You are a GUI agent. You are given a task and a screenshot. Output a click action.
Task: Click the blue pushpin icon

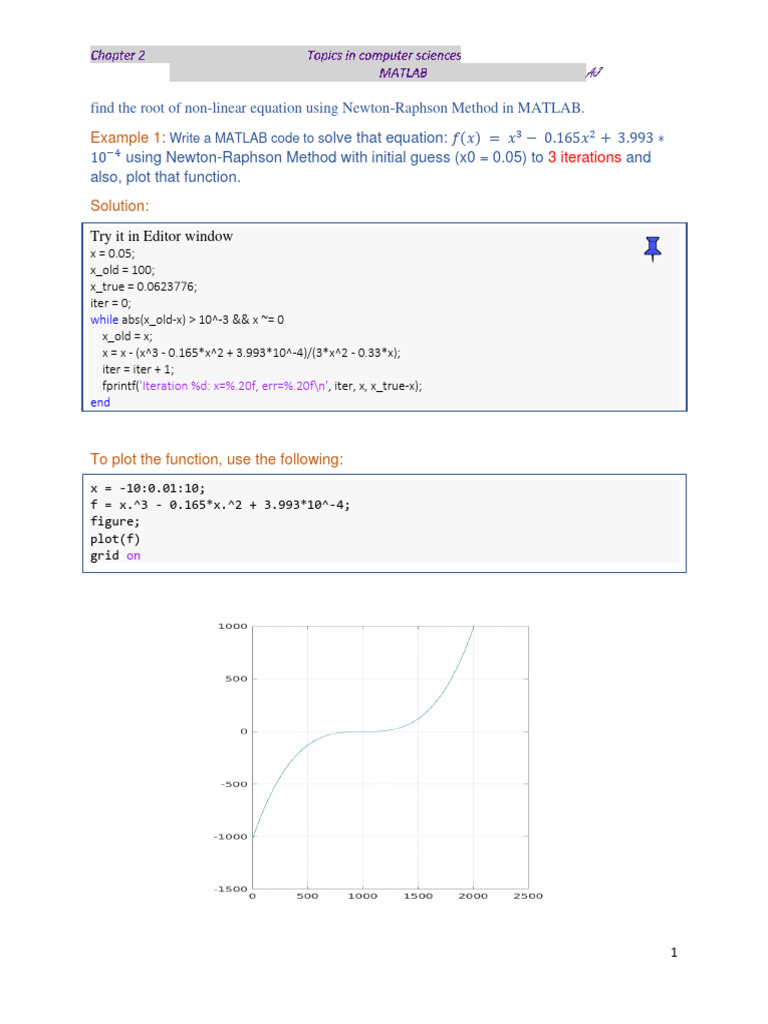pos(652,248)
